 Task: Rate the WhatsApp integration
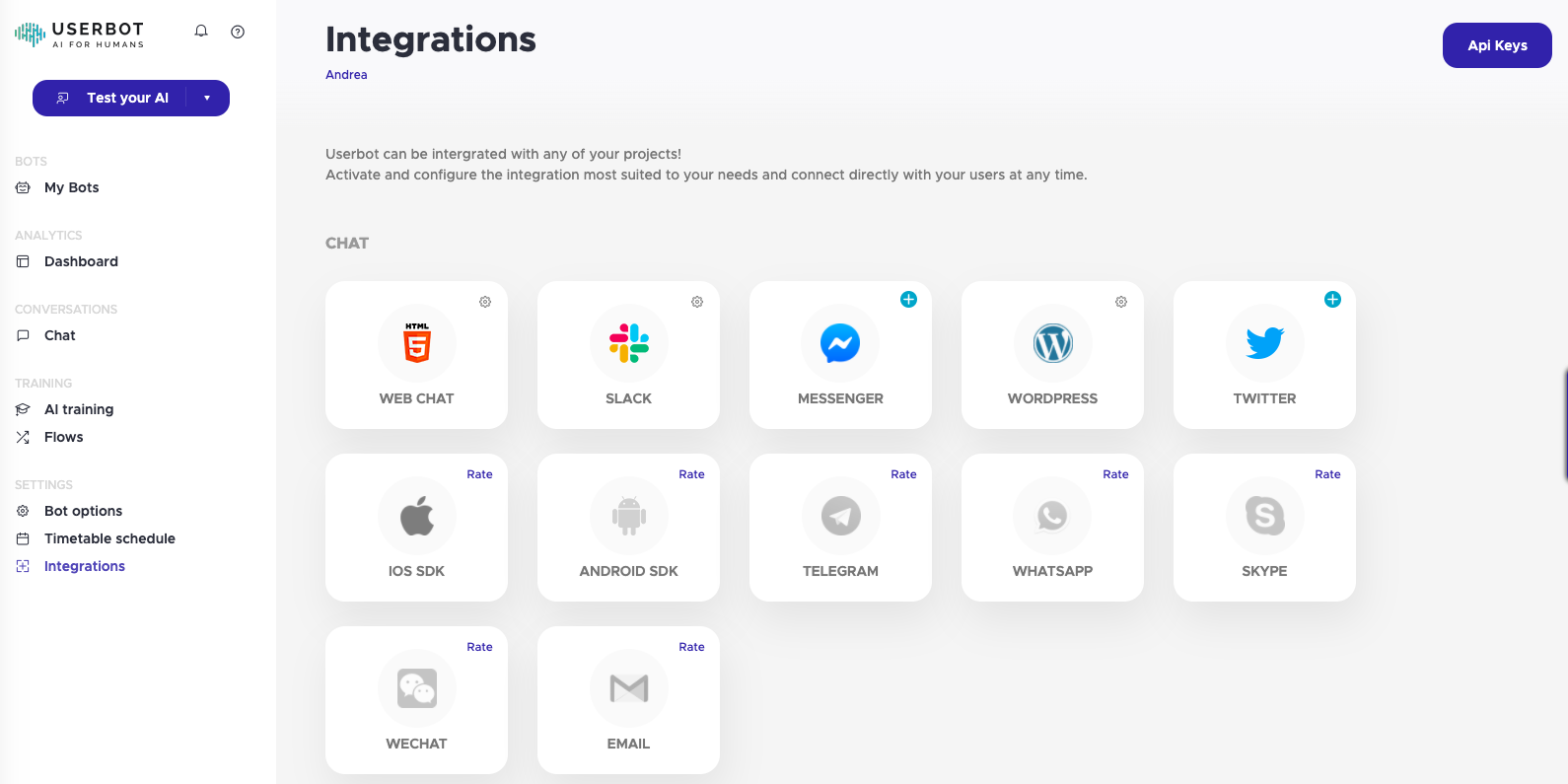point(1115,474)
